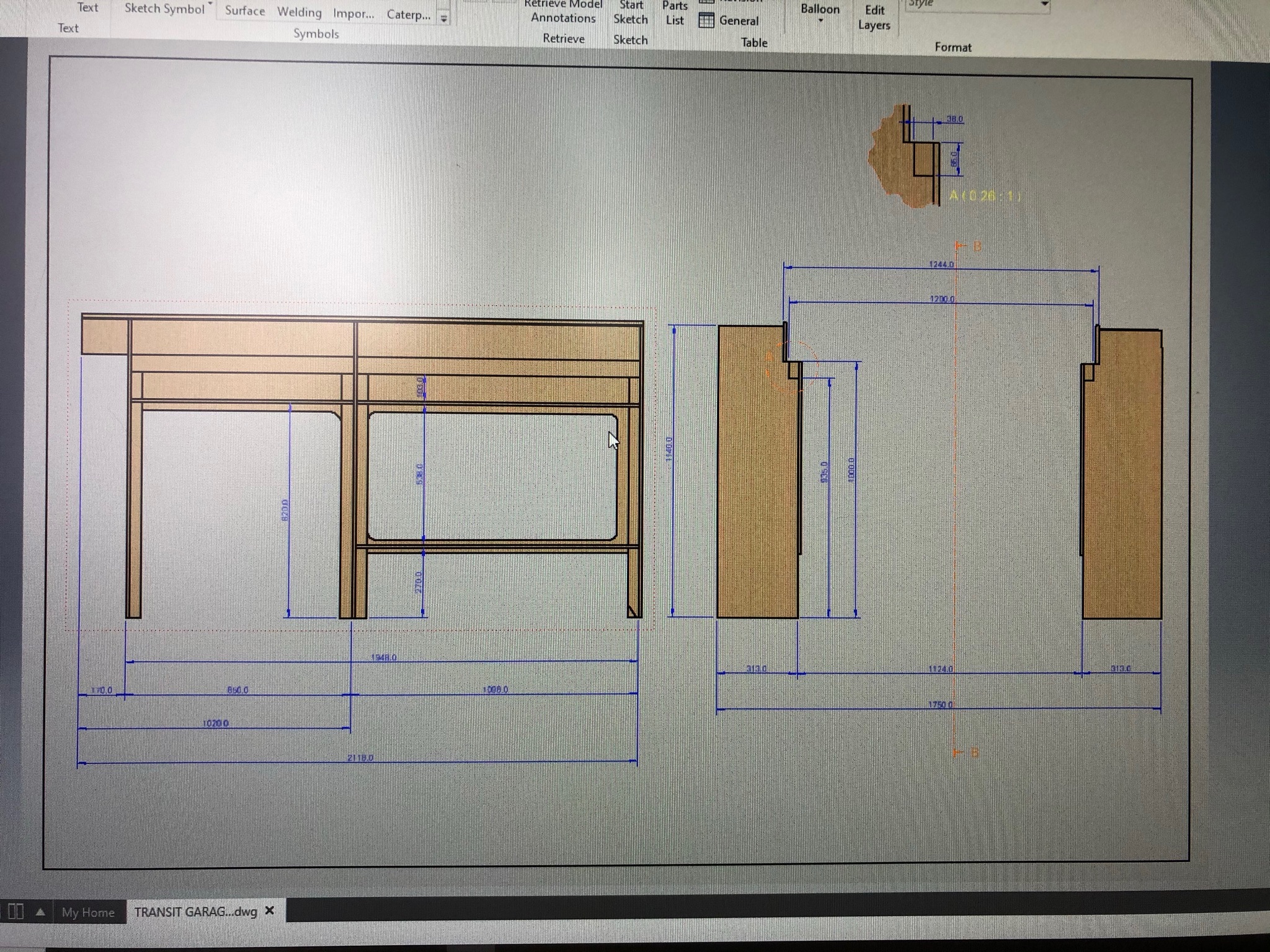Viewport: 1270px width, 952px height.
Task: Click the tile windows icon in document bar
Action: pos(16,912)
